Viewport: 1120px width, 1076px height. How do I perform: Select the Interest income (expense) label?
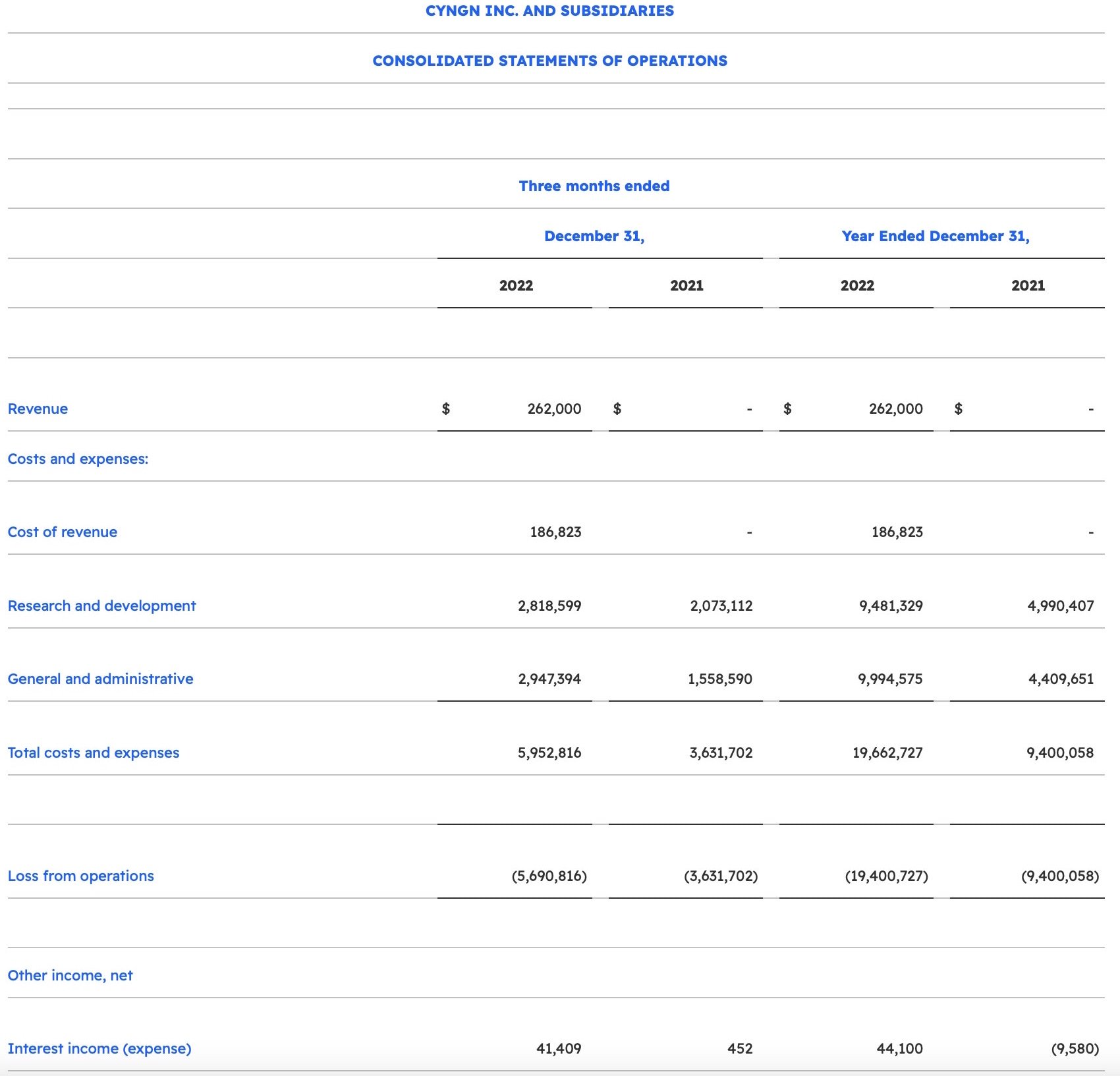[x=99, y=1048]
